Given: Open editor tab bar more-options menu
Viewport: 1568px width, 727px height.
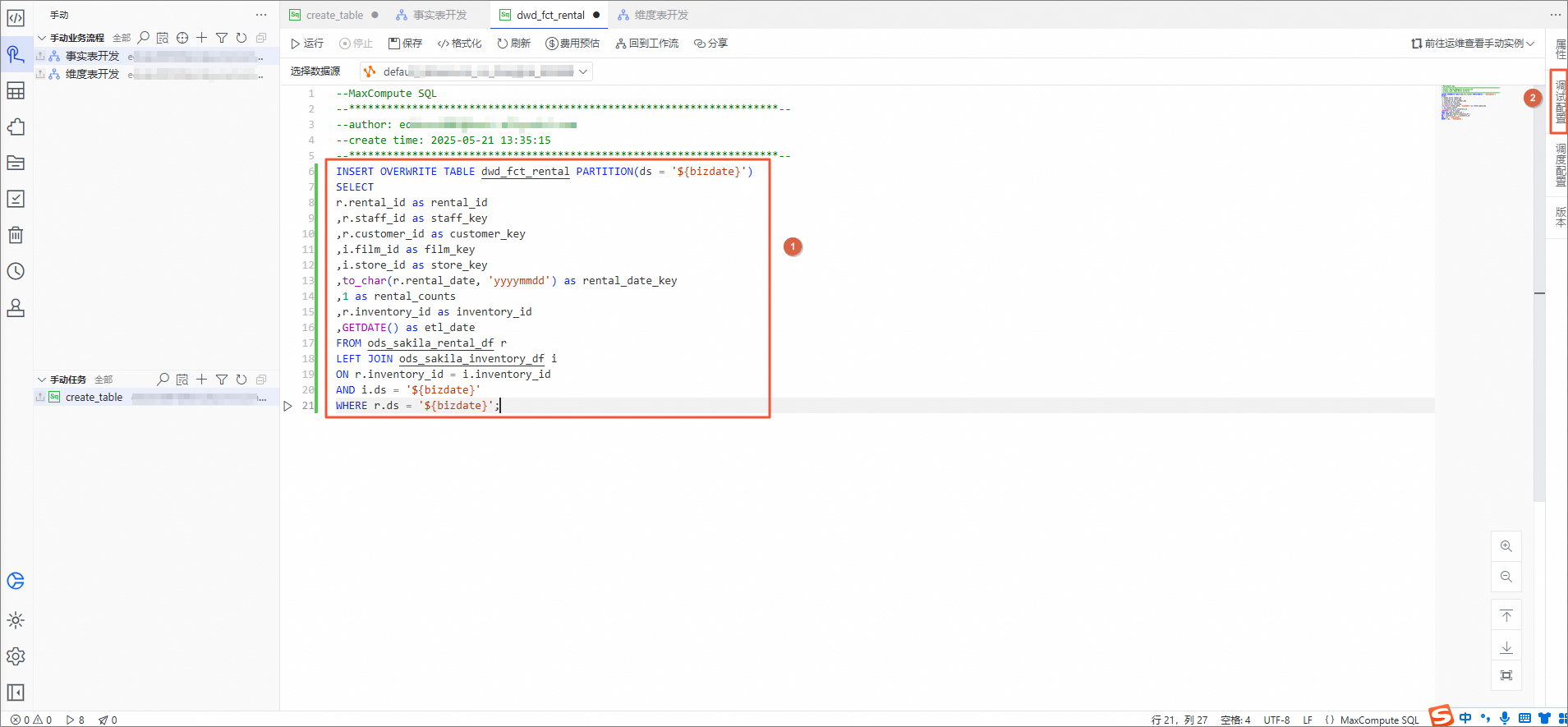Looking at the screenshot, I should (x=1556, y=15).
